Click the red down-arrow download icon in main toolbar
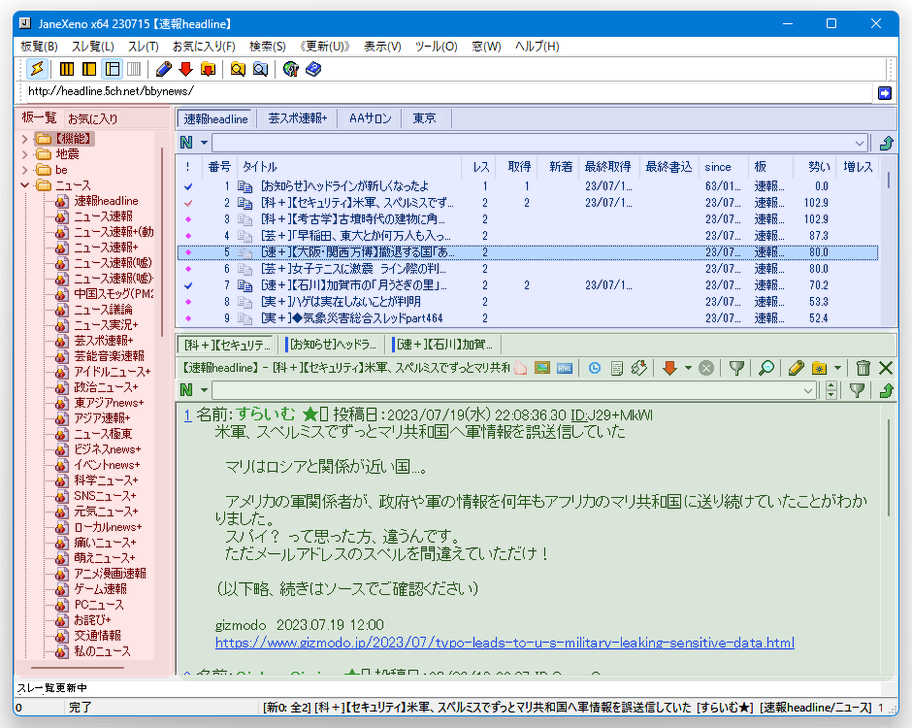912x728 pixels. 186,69
